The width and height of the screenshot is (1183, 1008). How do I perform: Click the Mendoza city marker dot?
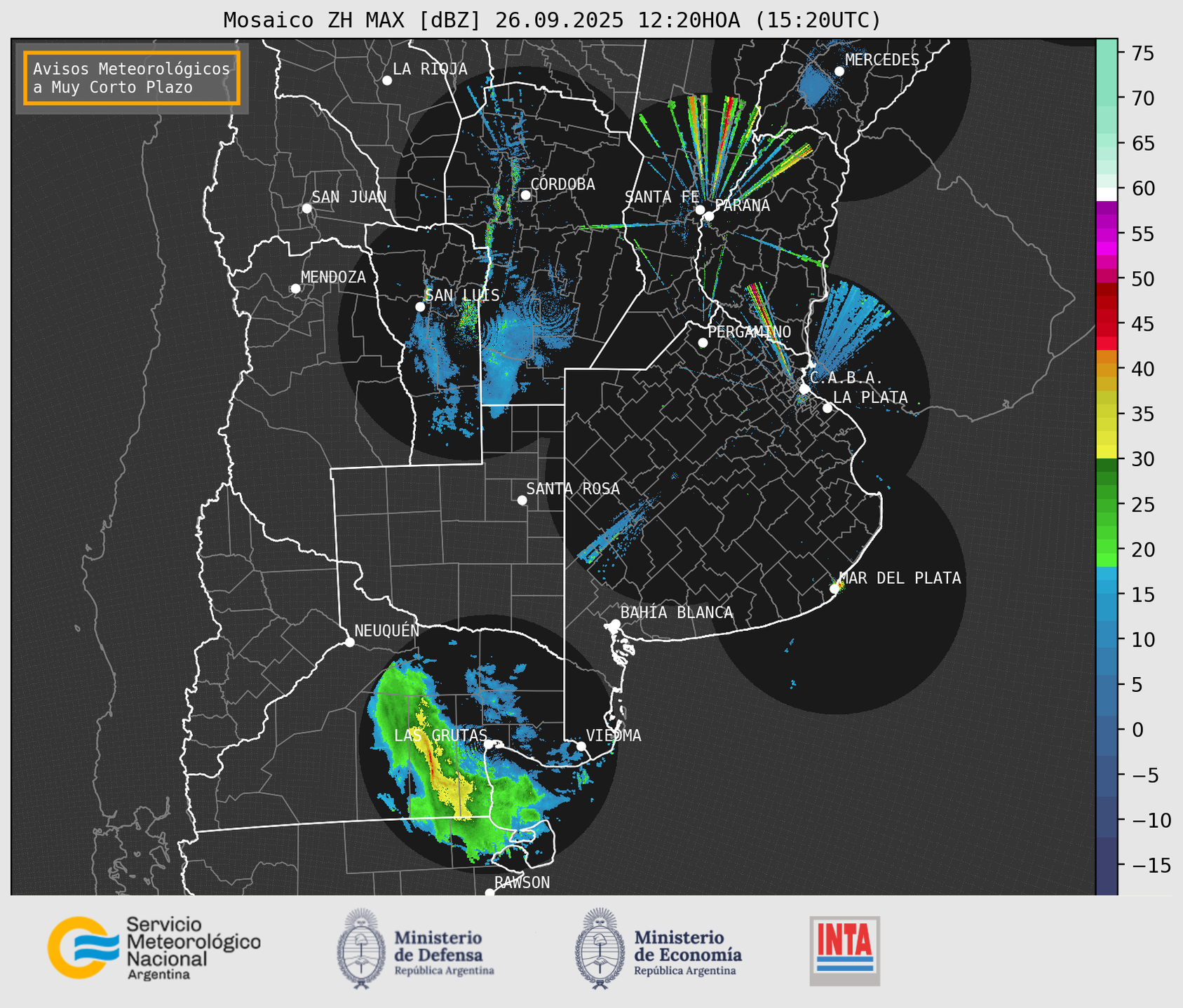(x=296, y=289)
